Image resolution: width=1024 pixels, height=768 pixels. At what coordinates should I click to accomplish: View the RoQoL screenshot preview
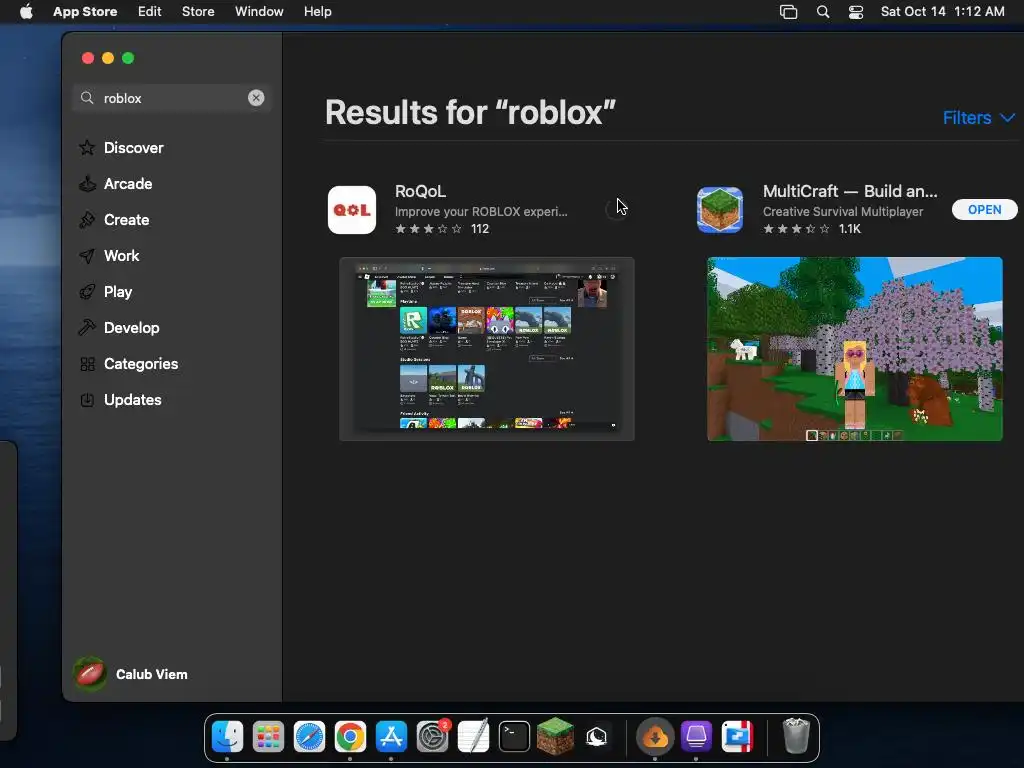coord(487,349)
